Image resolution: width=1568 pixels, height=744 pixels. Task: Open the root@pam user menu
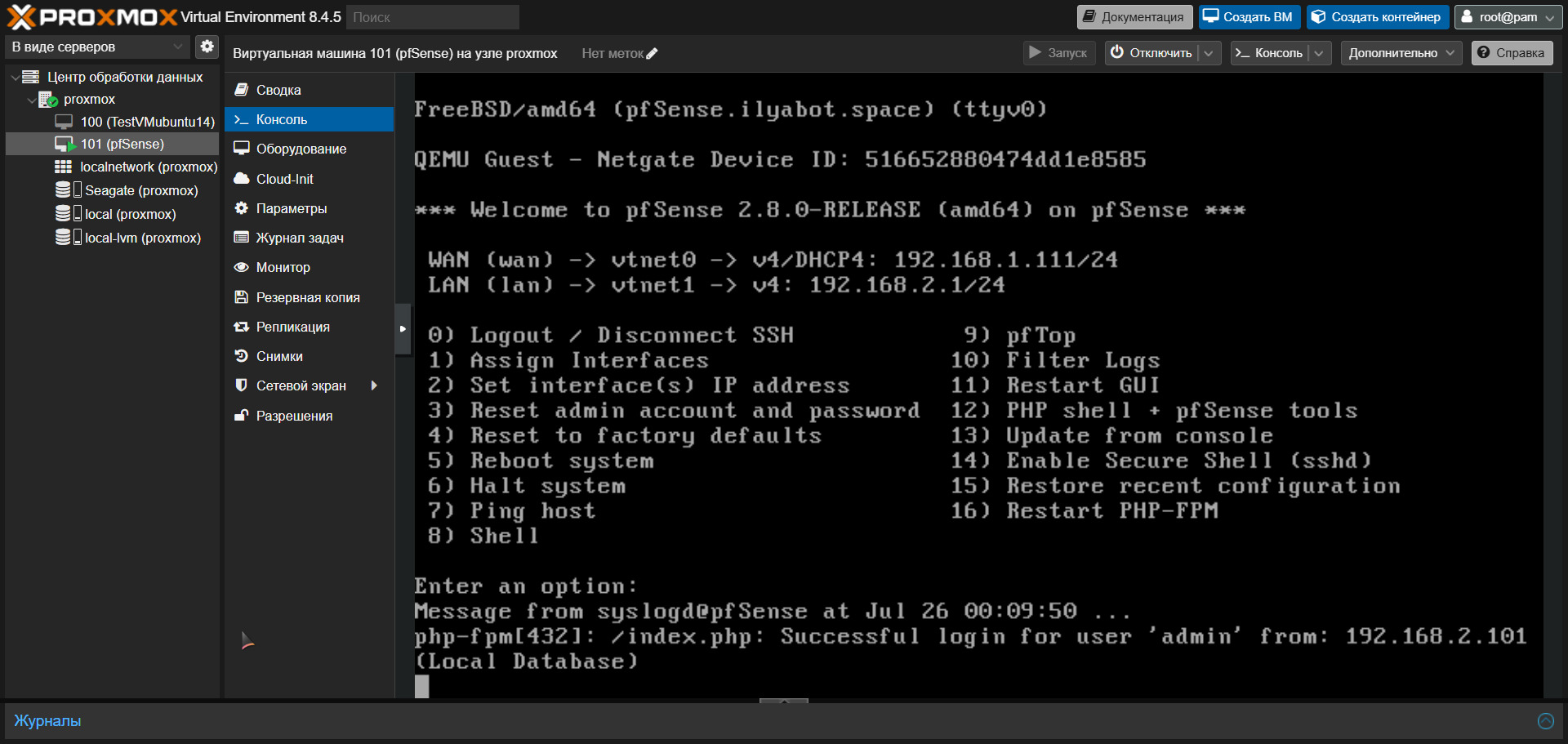coord(1508,17)
